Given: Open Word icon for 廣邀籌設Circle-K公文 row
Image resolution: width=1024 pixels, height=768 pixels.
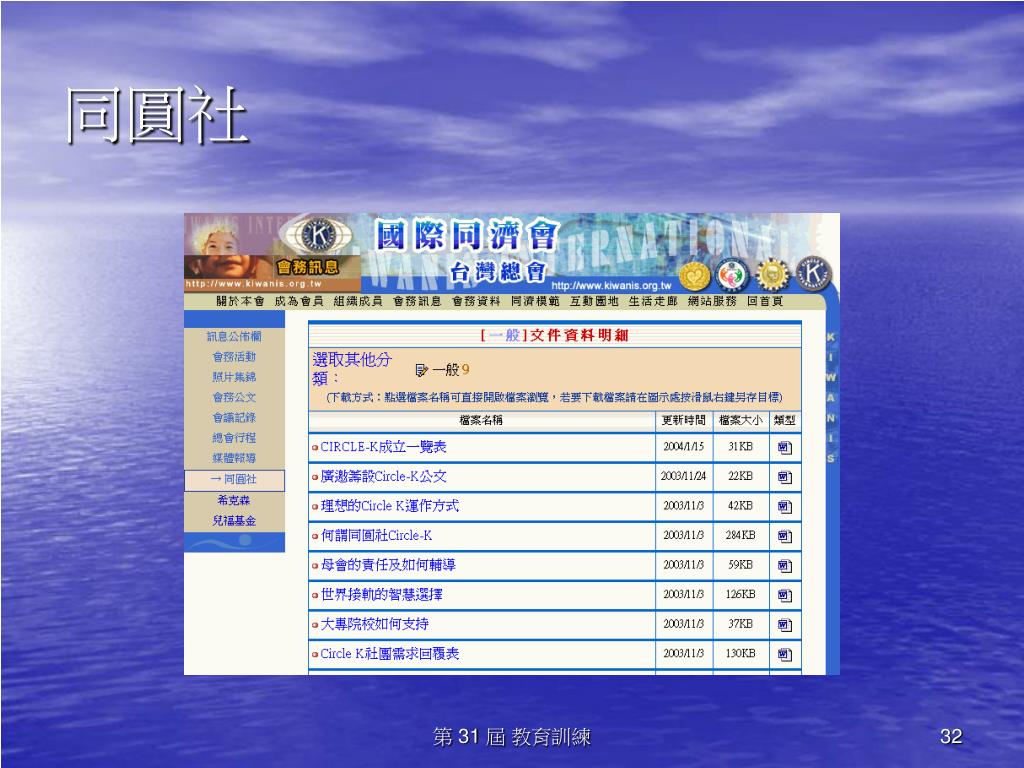Looking at the screenshot, I should [784, 477].
